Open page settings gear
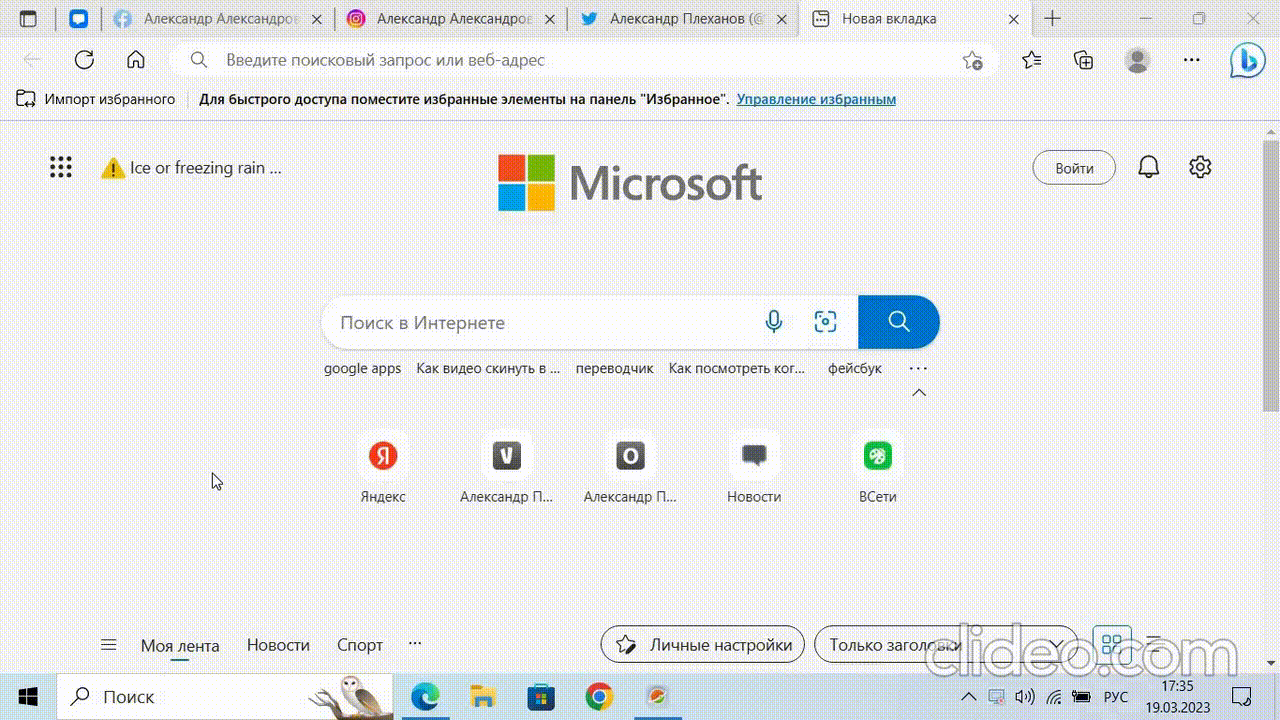The height and width of the screenshot is (720, 1280). (1200, 168)
